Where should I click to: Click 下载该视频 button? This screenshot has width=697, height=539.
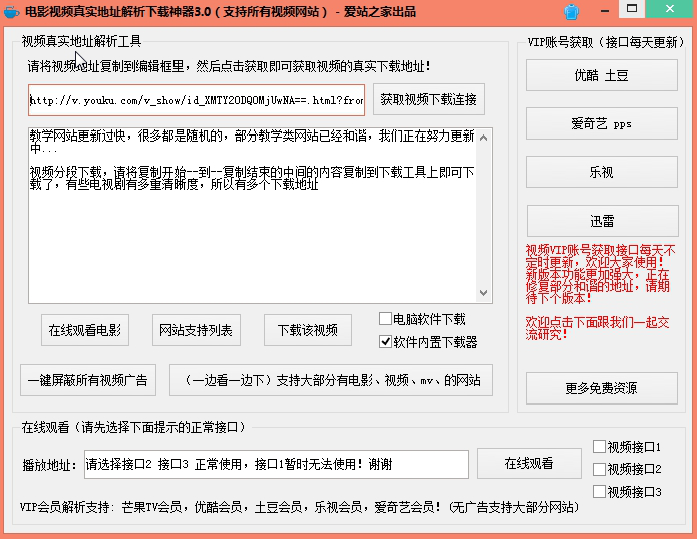pos(308,330)
